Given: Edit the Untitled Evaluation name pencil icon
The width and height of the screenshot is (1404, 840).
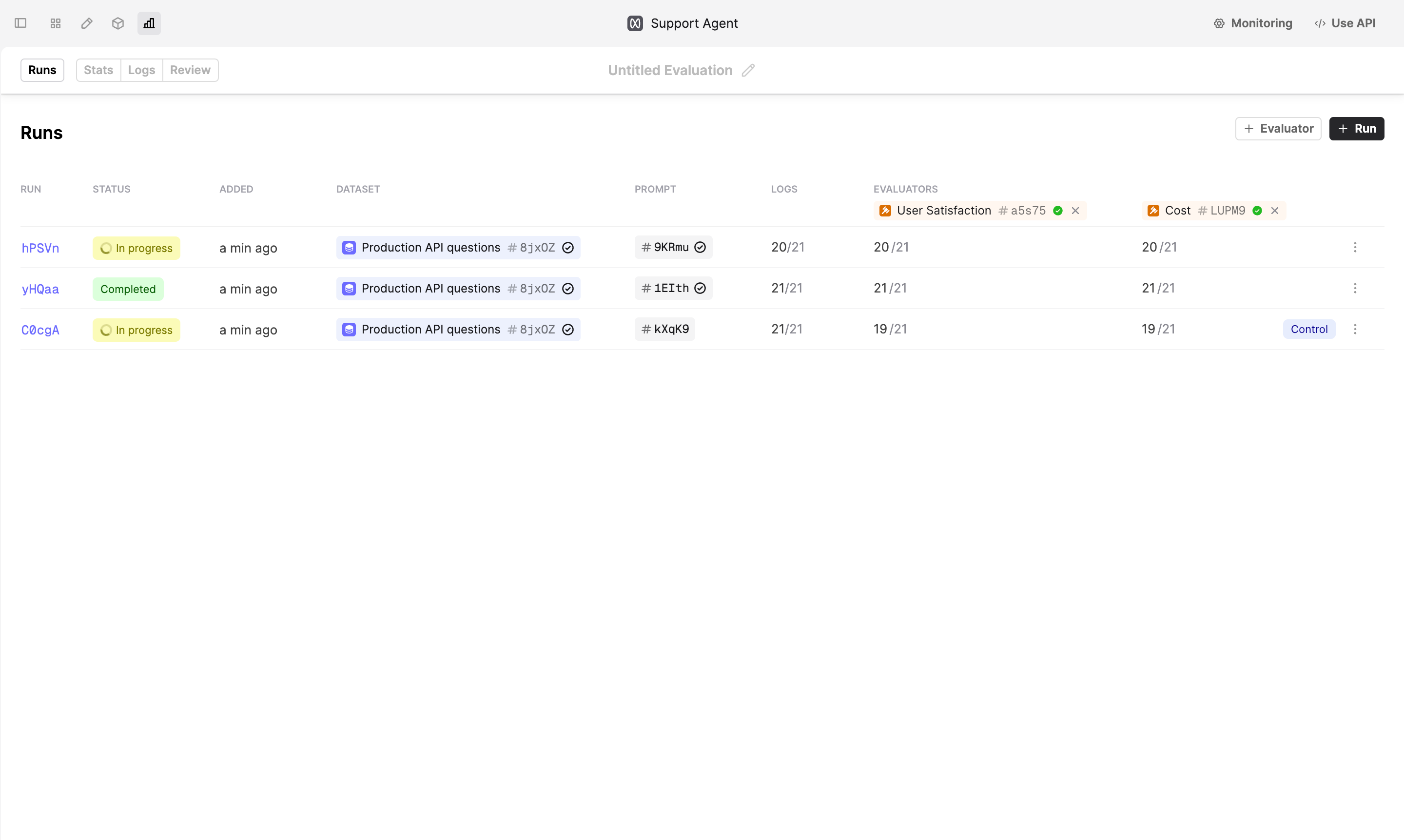Looking at the screenshot, I should click(748, 70).
